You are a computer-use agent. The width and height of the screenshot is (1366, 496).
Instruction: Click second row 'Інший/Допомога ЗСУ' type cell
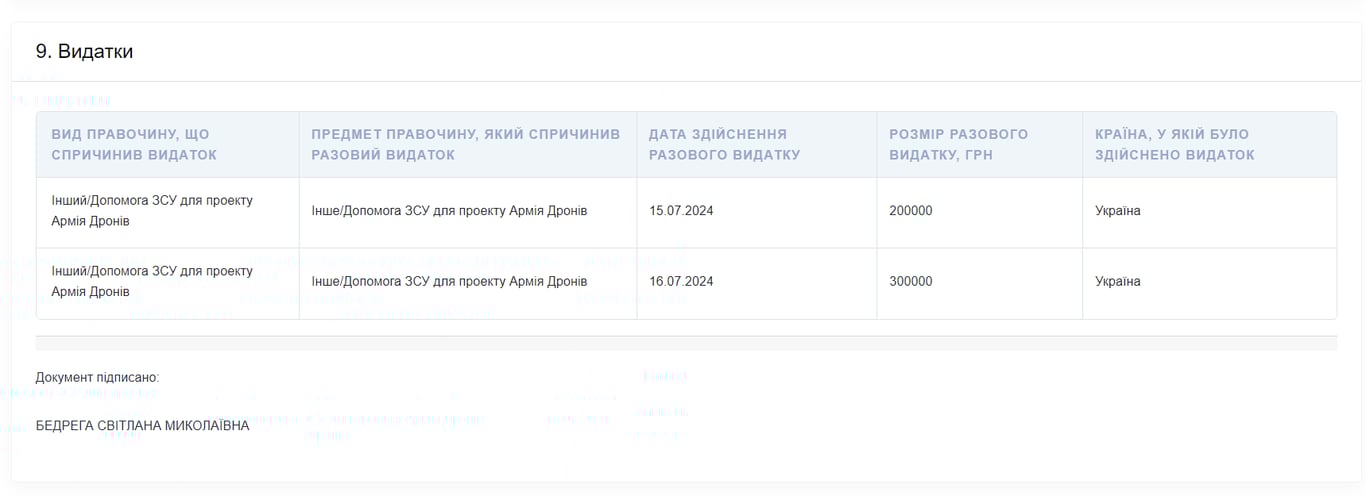pyautogui.click(x=152, y=282)
